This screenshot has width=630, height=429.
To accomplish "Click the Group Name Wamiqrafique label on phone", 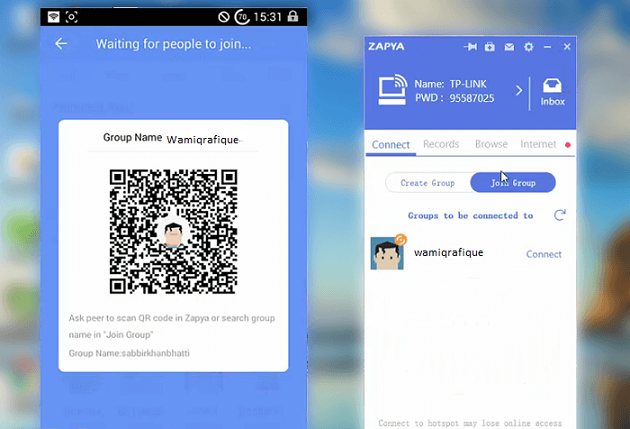I will click(x=171, y=139).
